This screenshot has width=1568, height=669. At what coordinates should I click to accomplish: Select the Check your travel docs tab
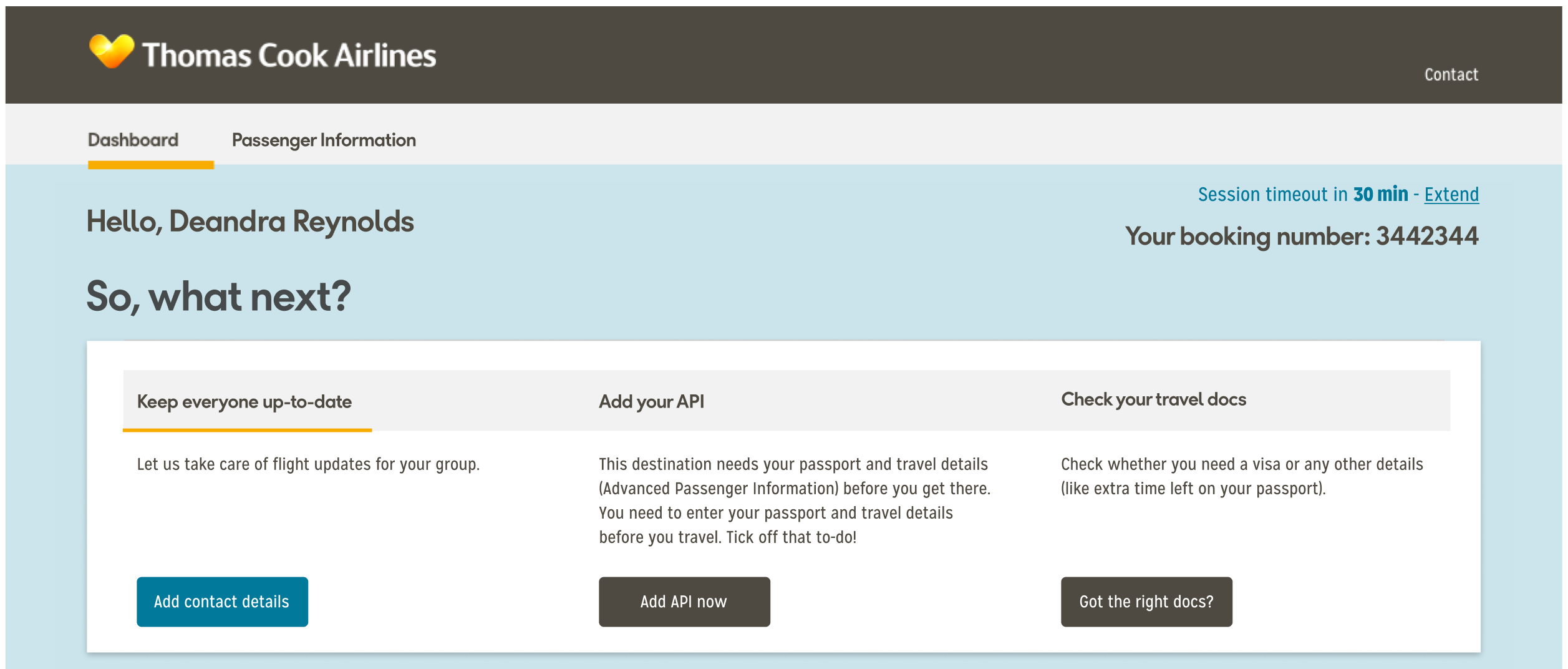[1153, 399]
